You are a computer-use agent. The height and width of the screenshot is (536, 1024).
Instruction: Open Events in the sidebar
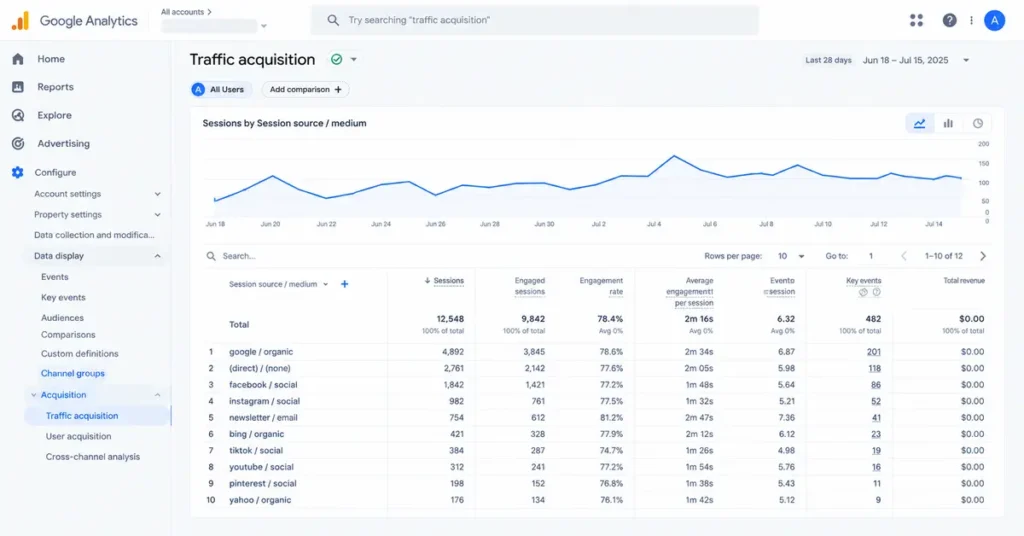(54, 277)
